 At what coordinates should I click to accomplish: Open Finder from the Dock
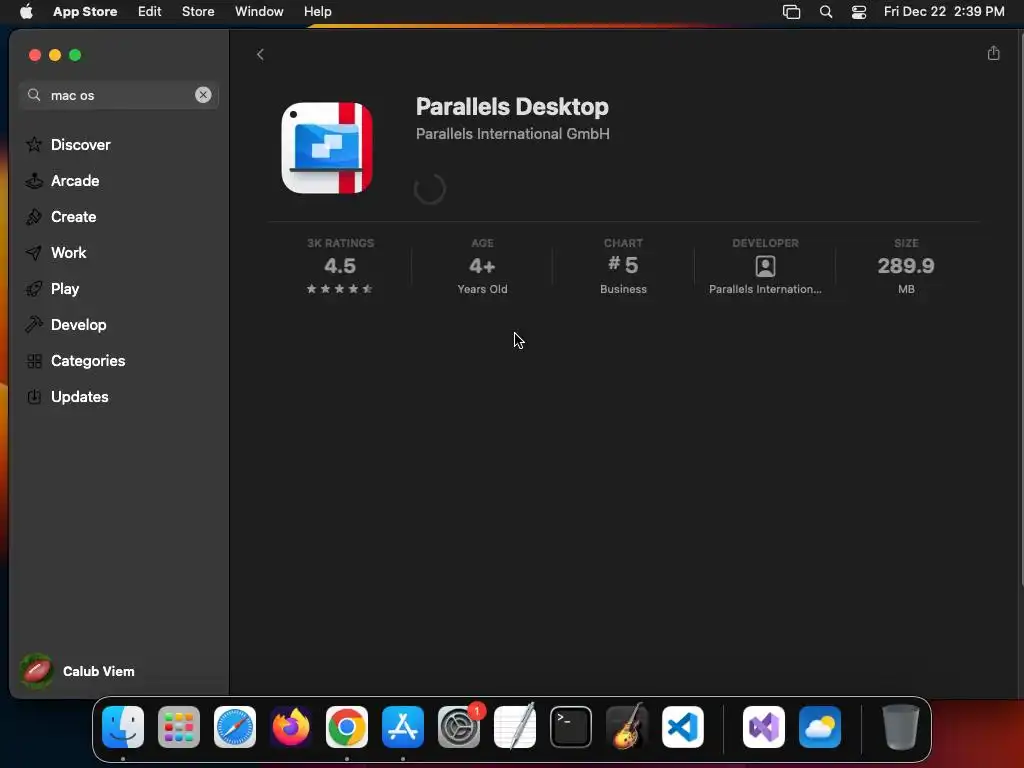pyautogui.click(x=123, y=727)
